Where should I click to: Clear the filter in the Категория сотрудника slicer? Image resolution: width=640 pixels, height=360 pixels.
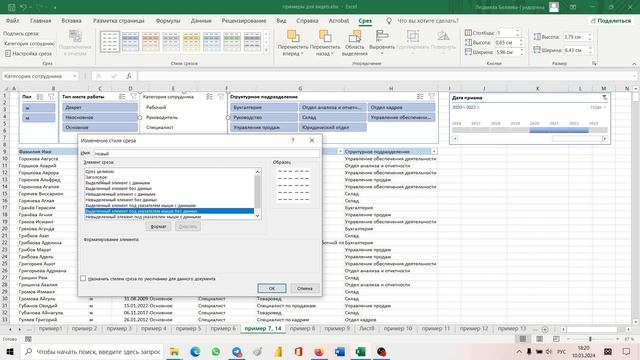221,97
